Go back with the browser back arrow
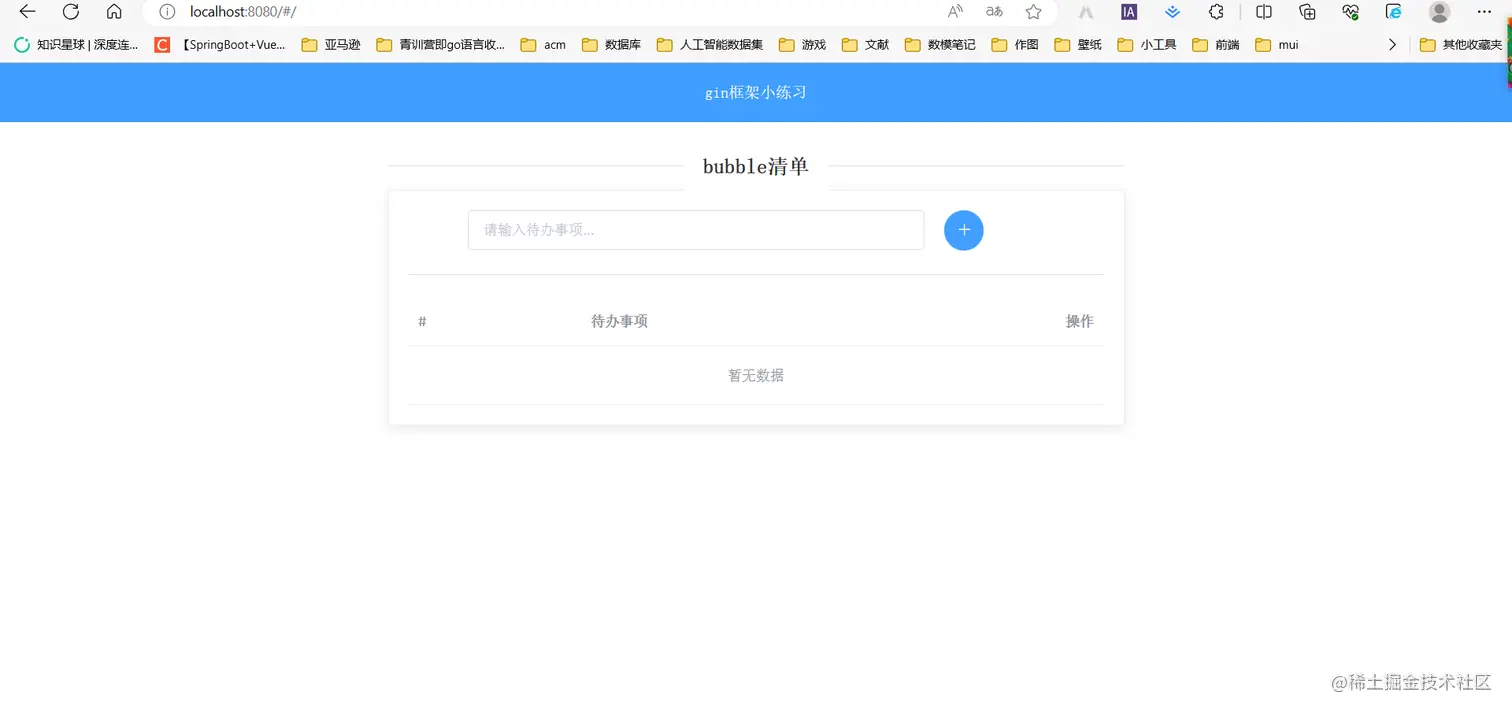The image size is (1512, 713). tap(28, 12)
